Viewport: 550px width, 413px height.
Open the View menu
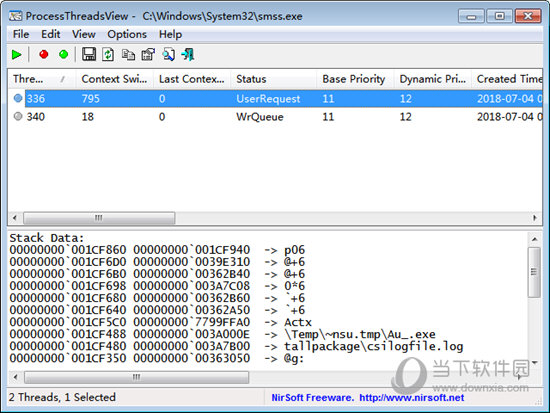click(x=84, y=34)
